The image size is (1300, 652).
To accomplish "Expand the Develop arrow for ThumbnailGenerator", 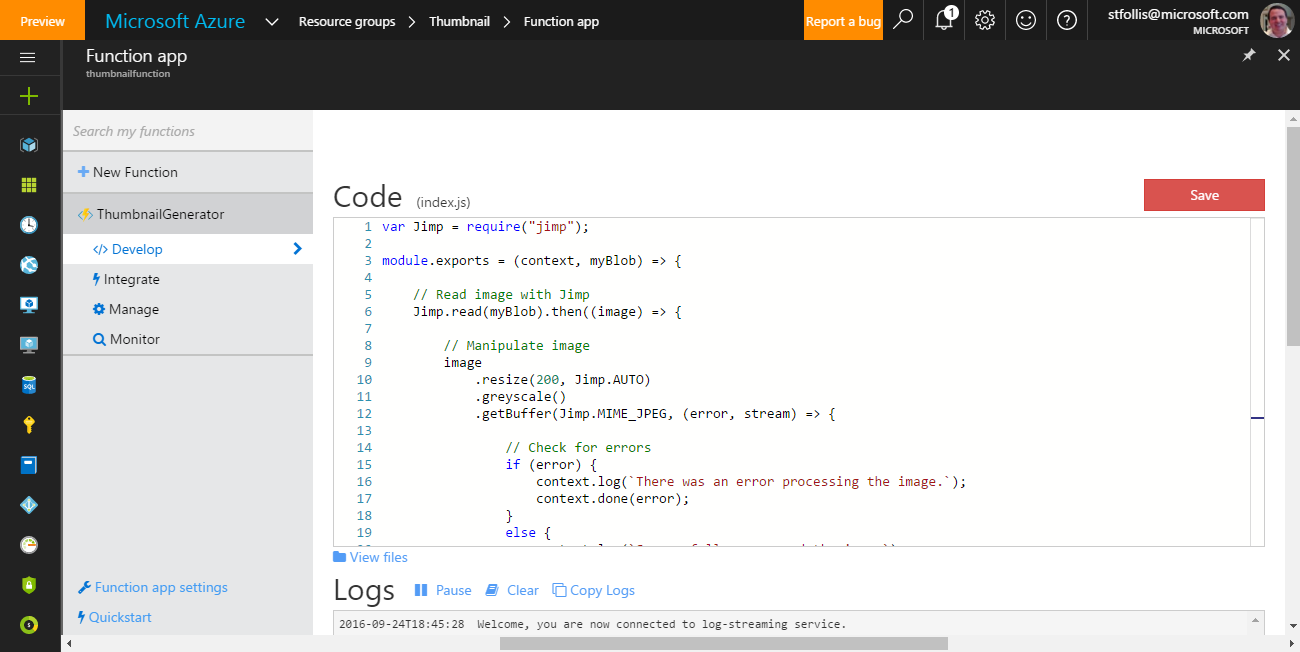I will click(296, 248).
